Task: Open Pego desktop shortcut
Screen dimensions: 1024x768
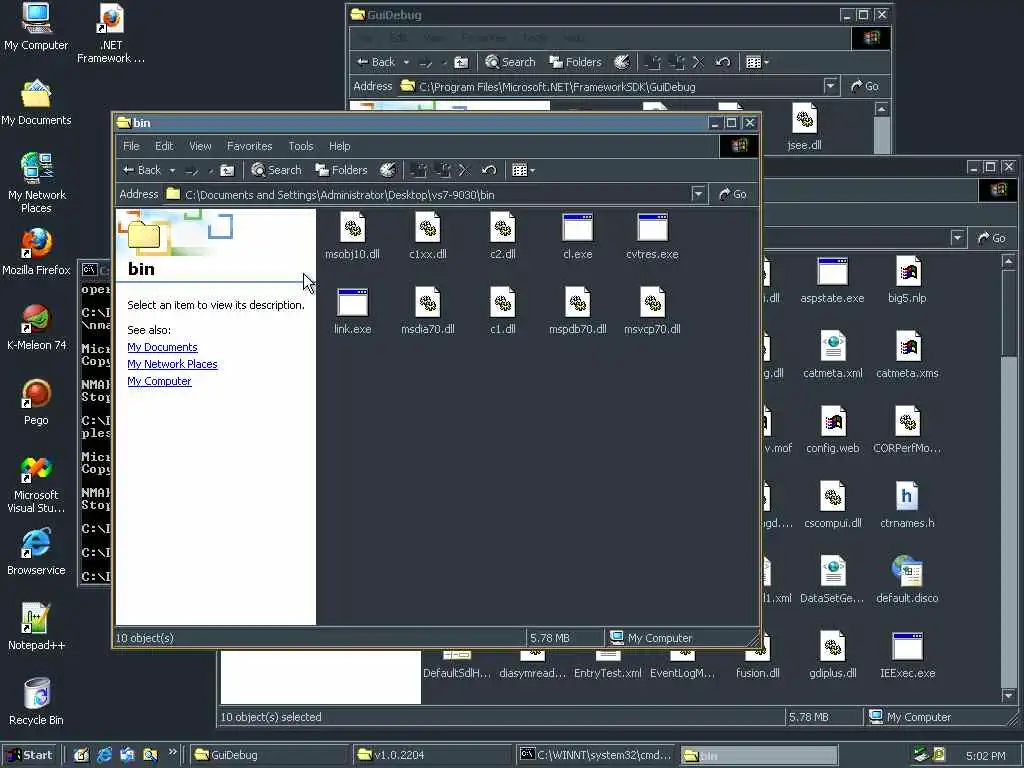Action: (x=36, y=402)
